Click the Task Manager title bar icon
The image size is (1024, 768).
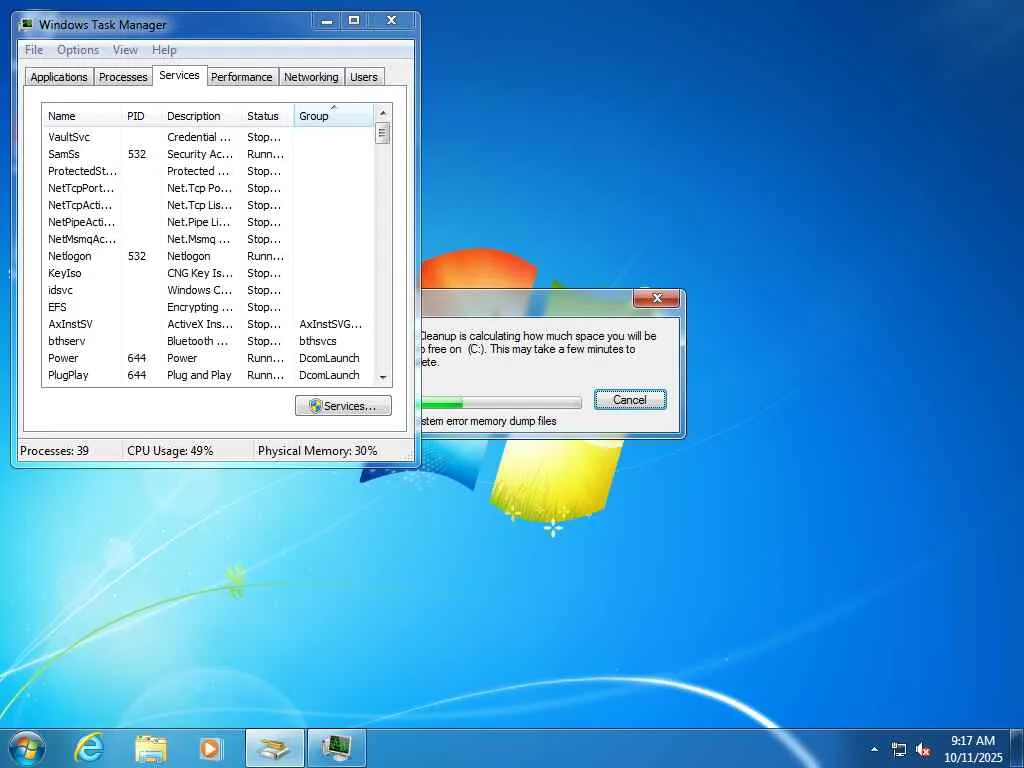pos(26,24)
